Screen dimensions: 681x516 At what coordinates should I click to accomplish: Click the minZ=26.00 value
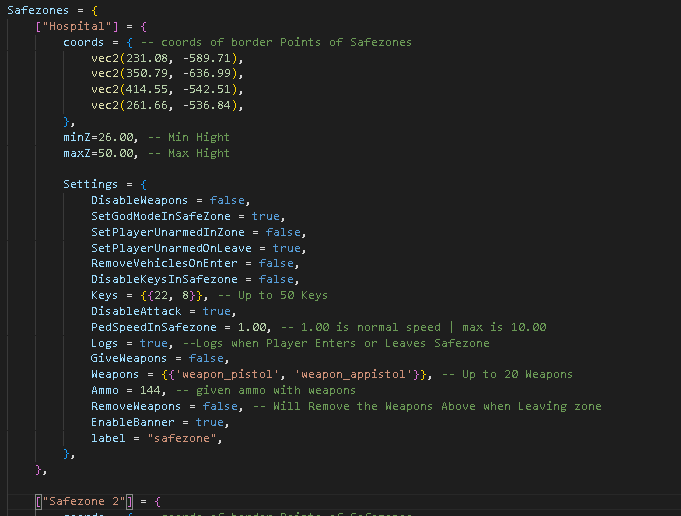pyautogui.click(x=116, y=137)
